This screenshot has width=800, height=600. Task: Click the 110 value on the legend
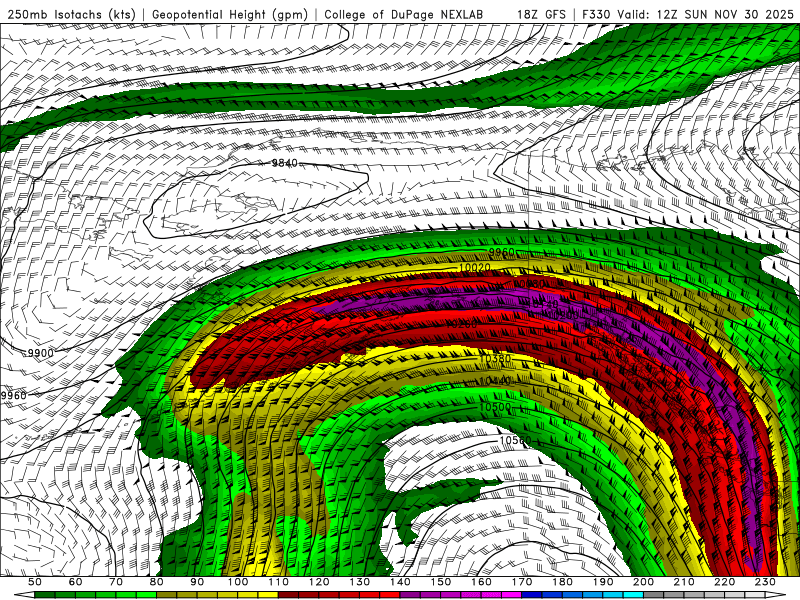(278, 582)
